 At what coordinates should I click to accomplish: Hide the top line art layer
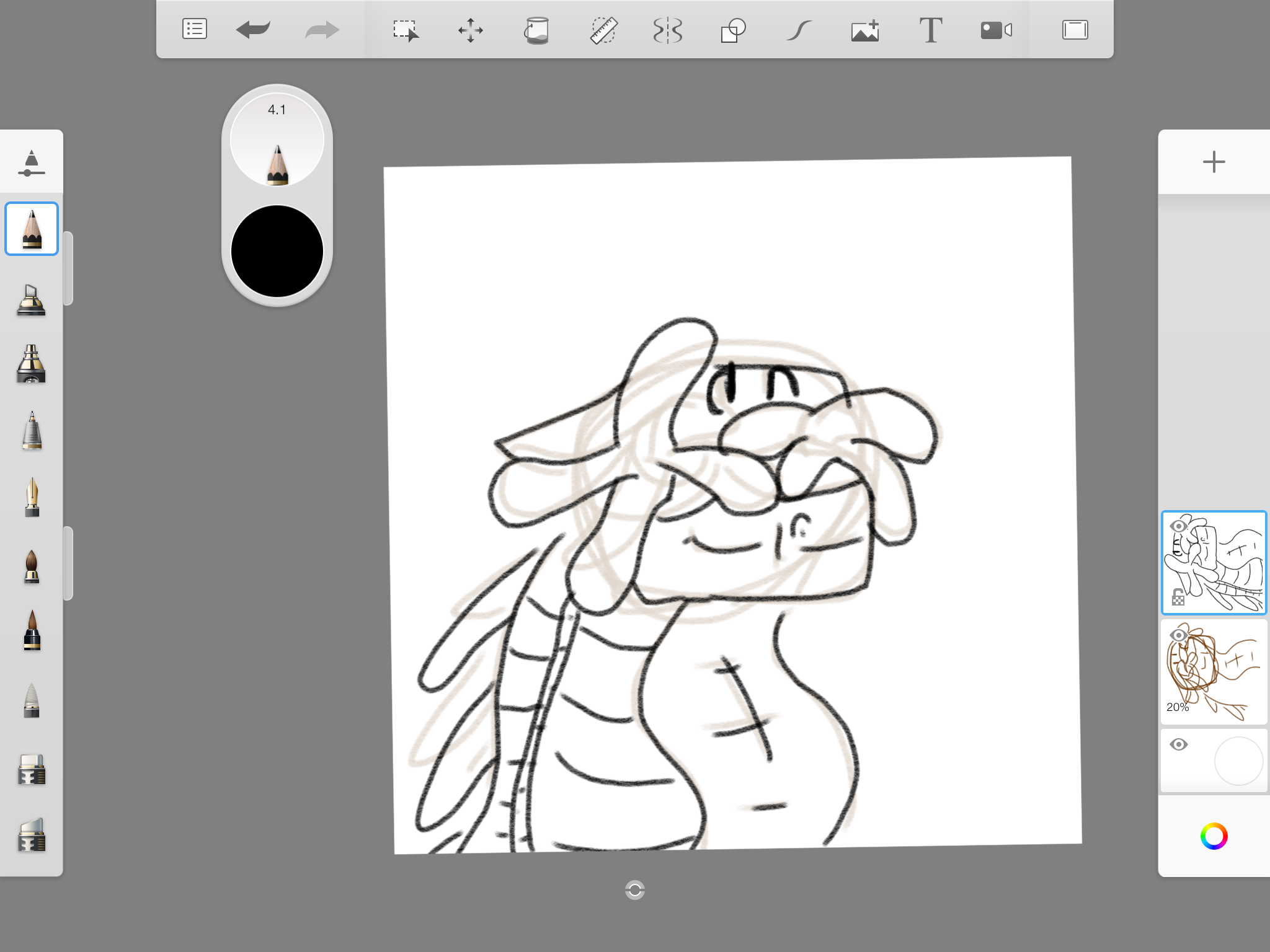[x=1178, y=526]
